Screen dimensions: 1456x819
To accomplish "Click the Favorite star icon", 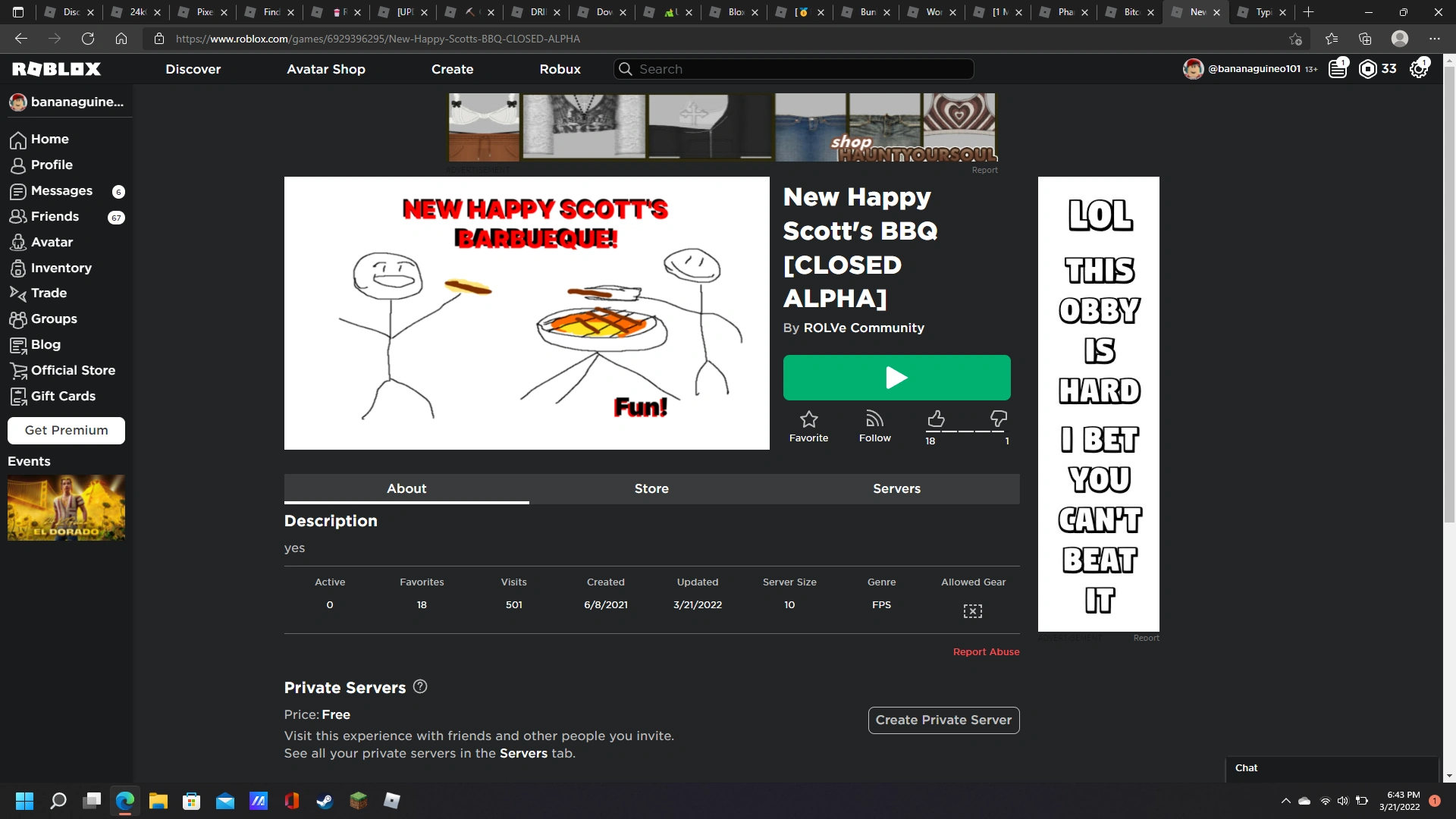I will (x=808, y=419).
